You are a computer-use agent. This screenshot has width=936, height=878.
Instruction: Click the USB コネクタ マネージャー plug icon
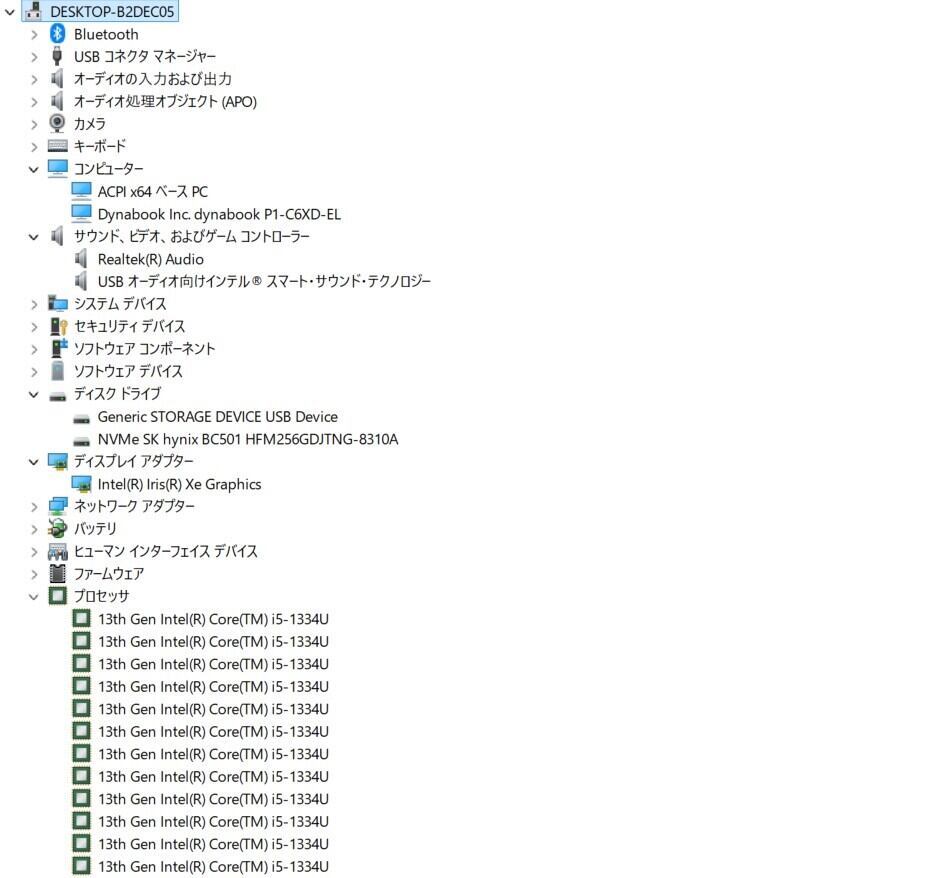tap(57, 56)
